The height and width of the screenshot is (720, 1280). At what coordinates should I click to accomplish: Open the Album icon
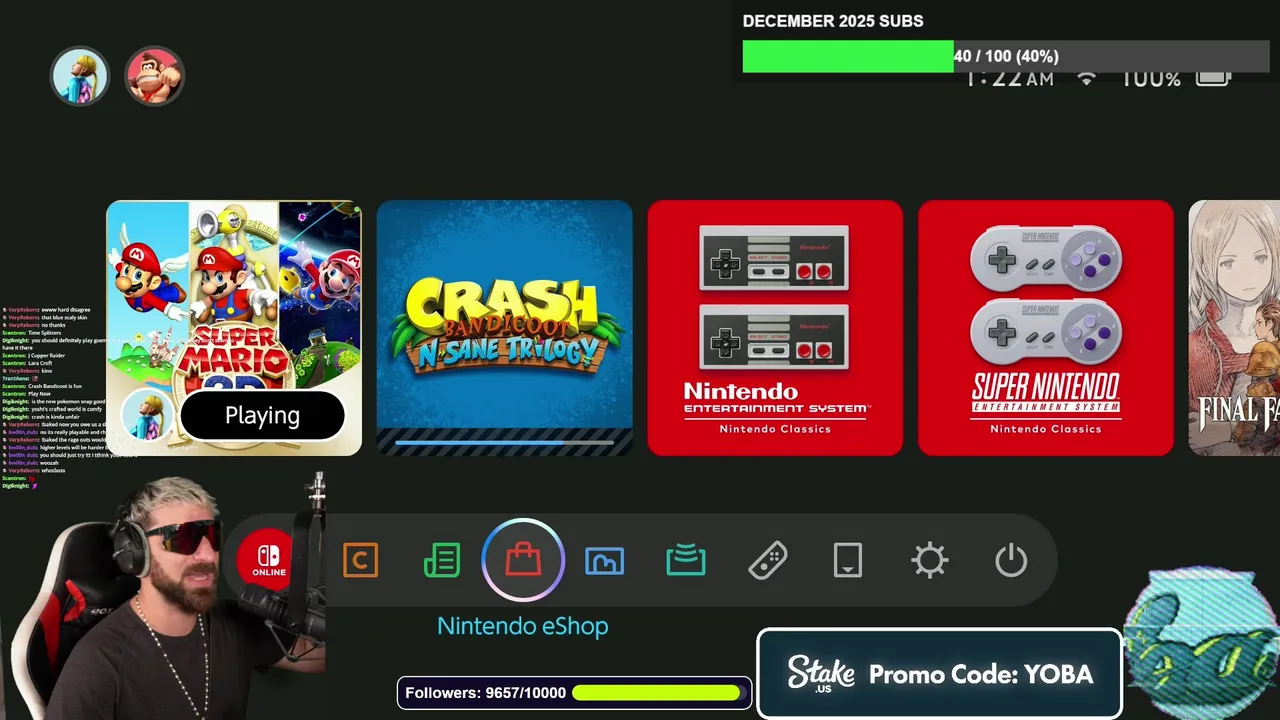[x=604, y=561]
